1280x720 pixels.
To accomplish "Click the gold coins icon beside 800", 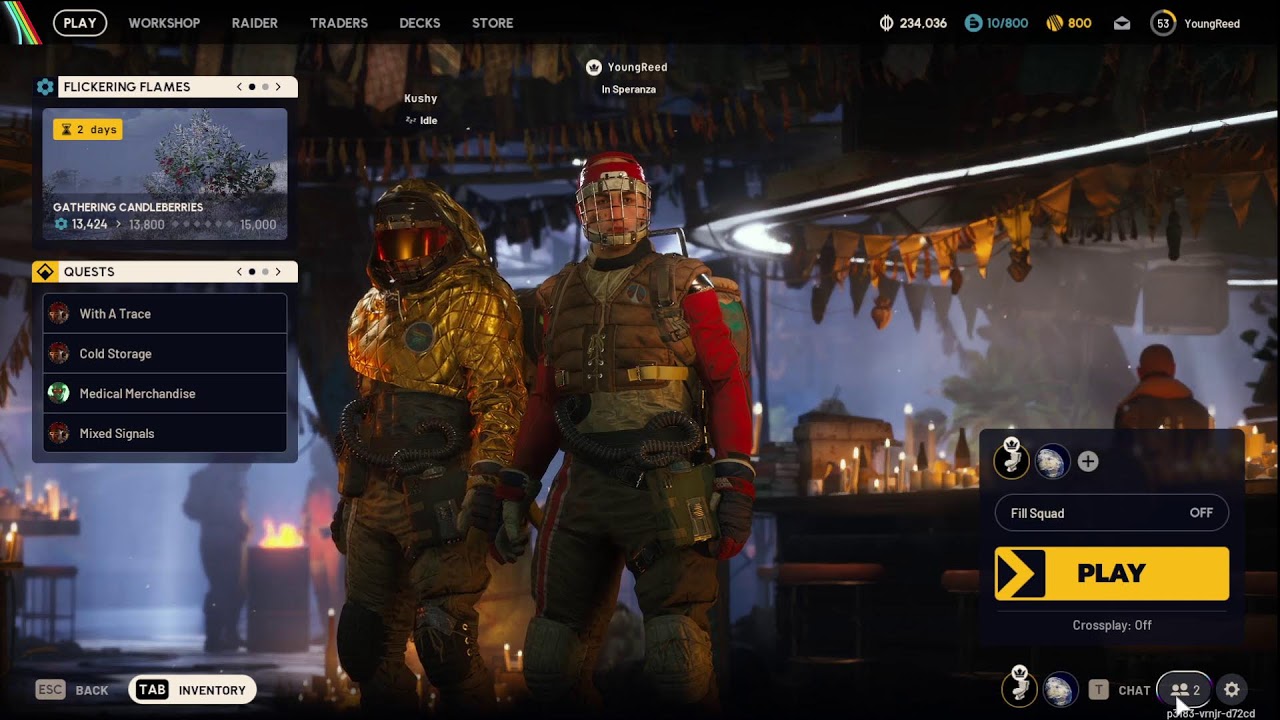I will pyautogui.click(x=1054, y=23).
